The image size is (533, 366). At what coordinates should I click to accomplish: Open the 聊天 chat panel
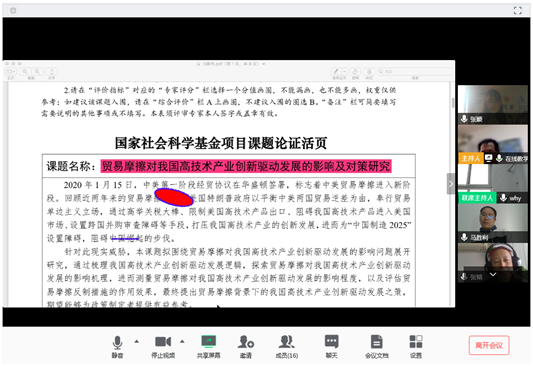click(331, 347)
